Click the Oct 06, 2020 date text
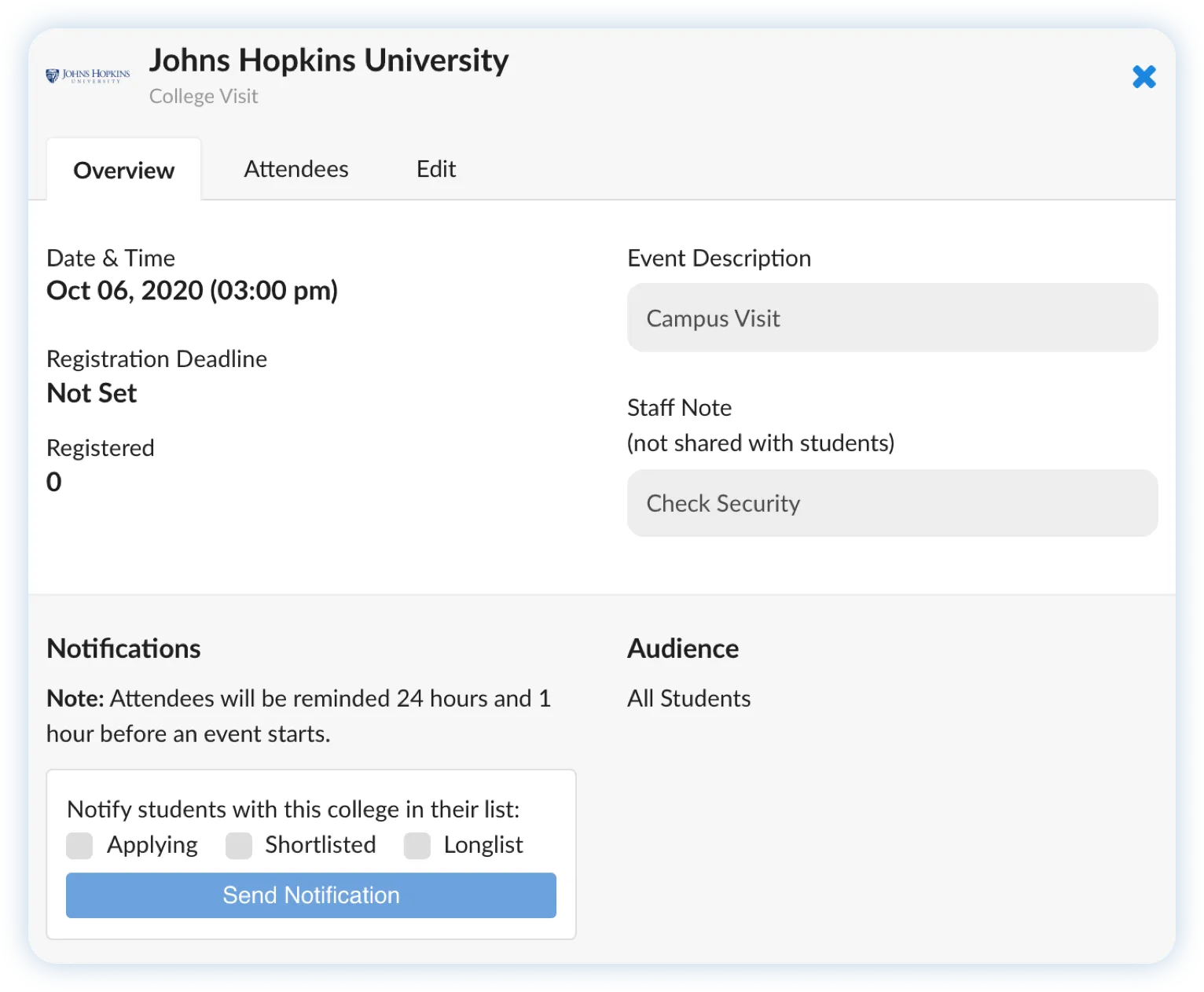Image resolution: width=1204 pixels, height=992 pixels. pyautogui.click(x=193, y=290)
